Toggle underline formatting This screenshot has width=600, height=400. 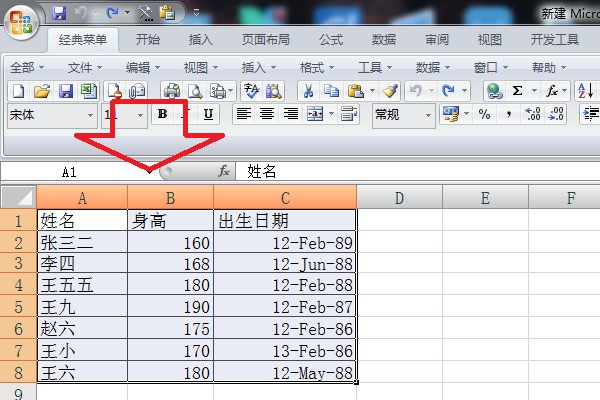coord(208,114)
